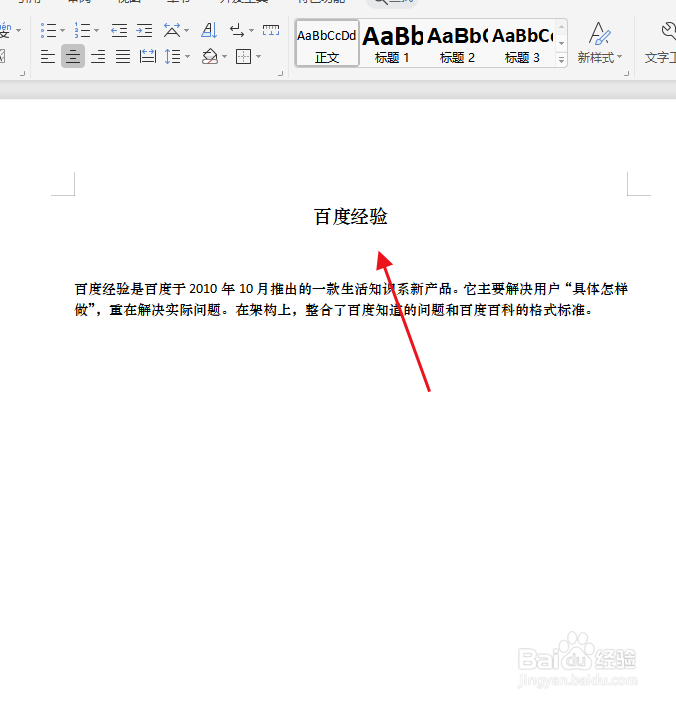
Task: Open the paragraph settings dialog launcher
Action: click(281, 73)
